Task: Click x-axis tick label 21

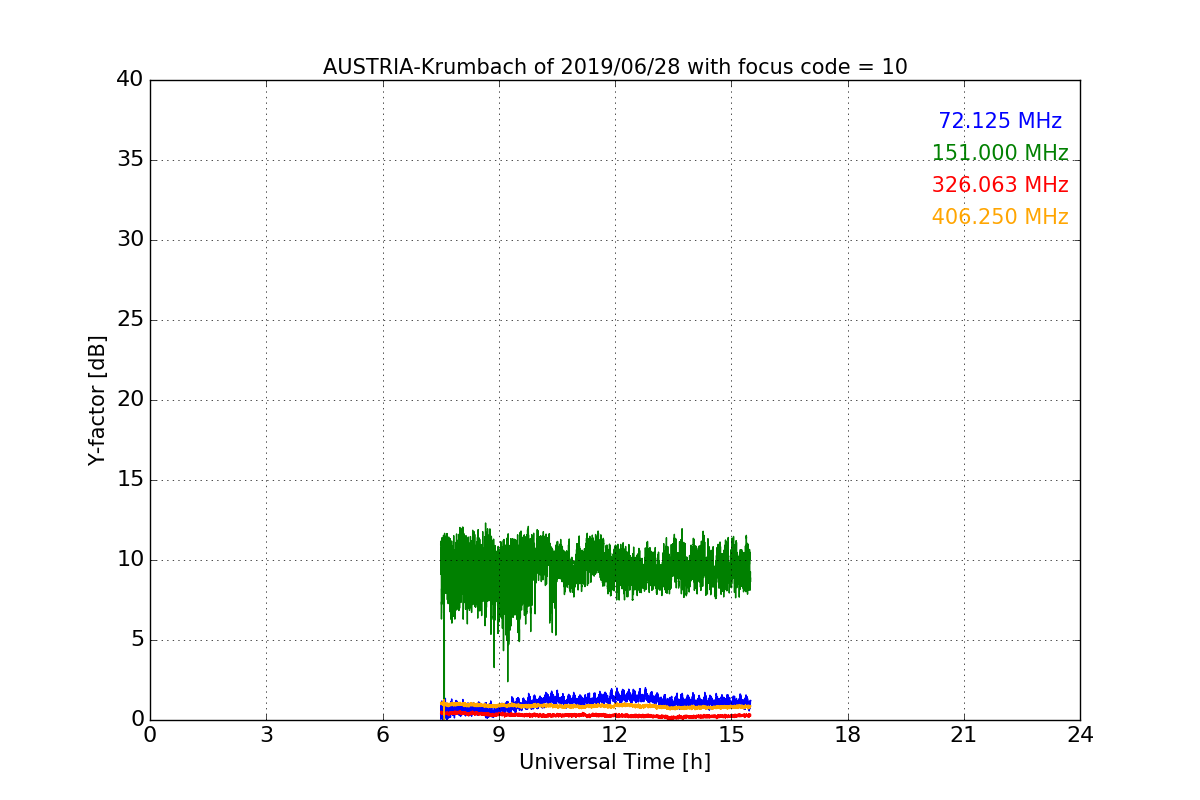Action: 964,735
